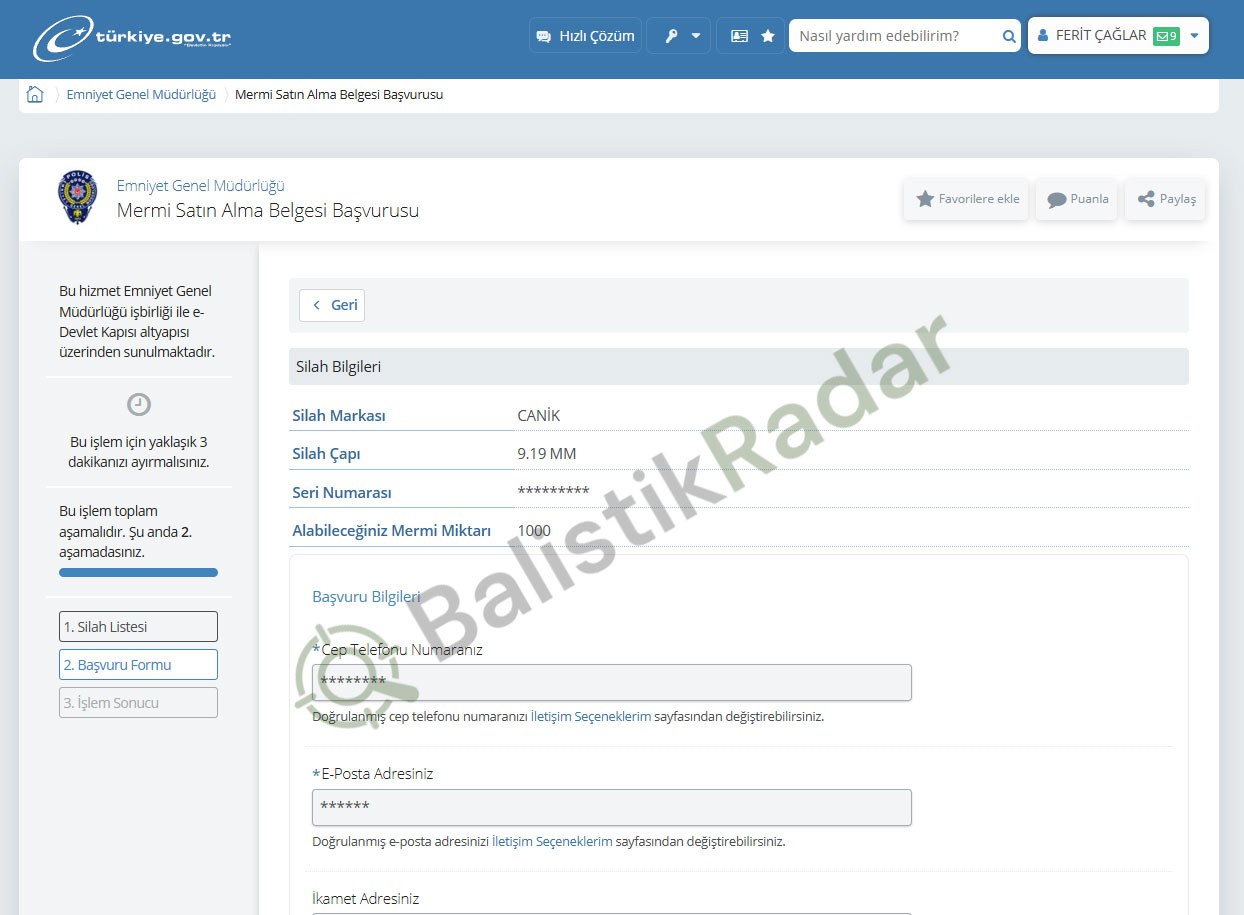The image size is (1244, 915).
Task: Click the Seri Numarası label
Action: coord(342,493)
